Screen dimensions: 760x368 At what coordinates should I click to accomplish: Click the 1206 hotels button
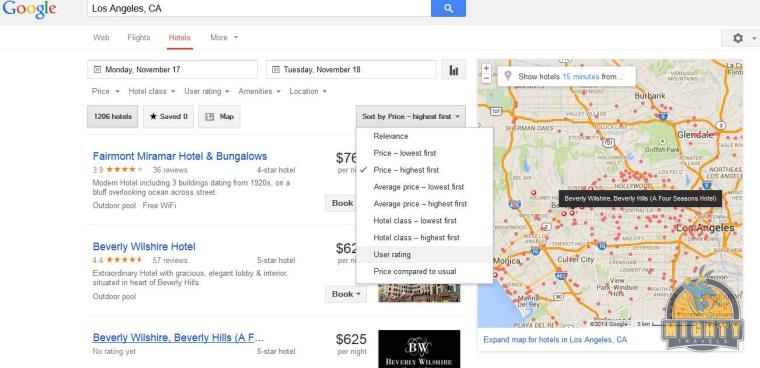click(x=112, y=117)
